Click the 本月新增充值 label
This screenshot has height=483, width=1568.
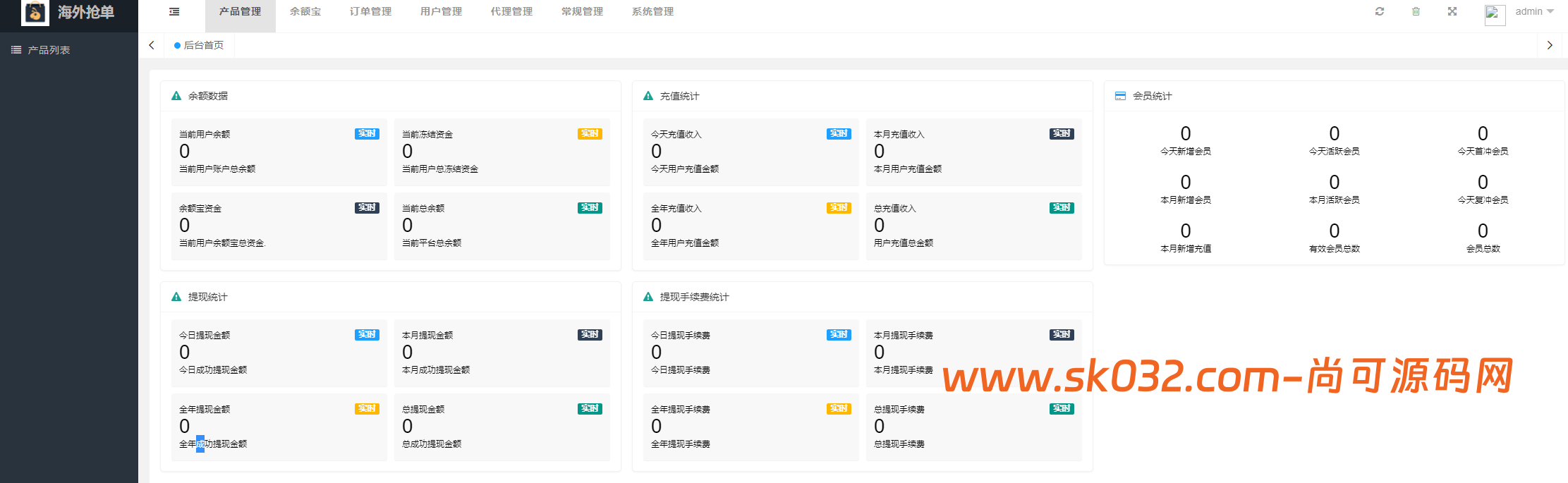(1186, 249)
